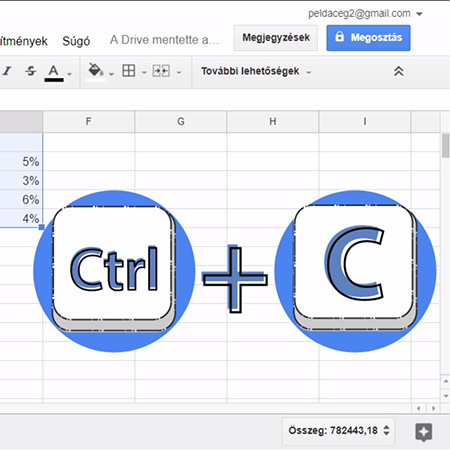450x450 pixels.
Task: Click the scroll up arrow
Action: pos(446,381)
